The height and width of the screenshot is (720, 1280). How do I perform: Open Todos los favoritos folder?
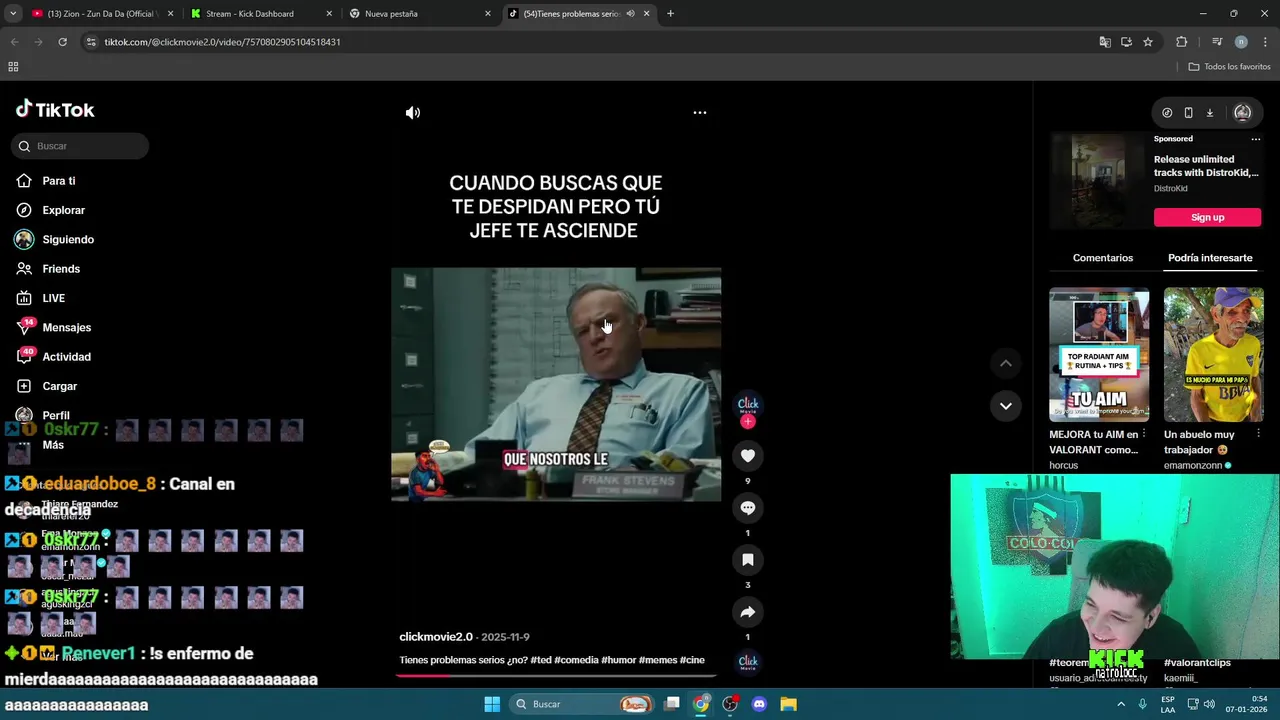click(x=1229, y=67)
